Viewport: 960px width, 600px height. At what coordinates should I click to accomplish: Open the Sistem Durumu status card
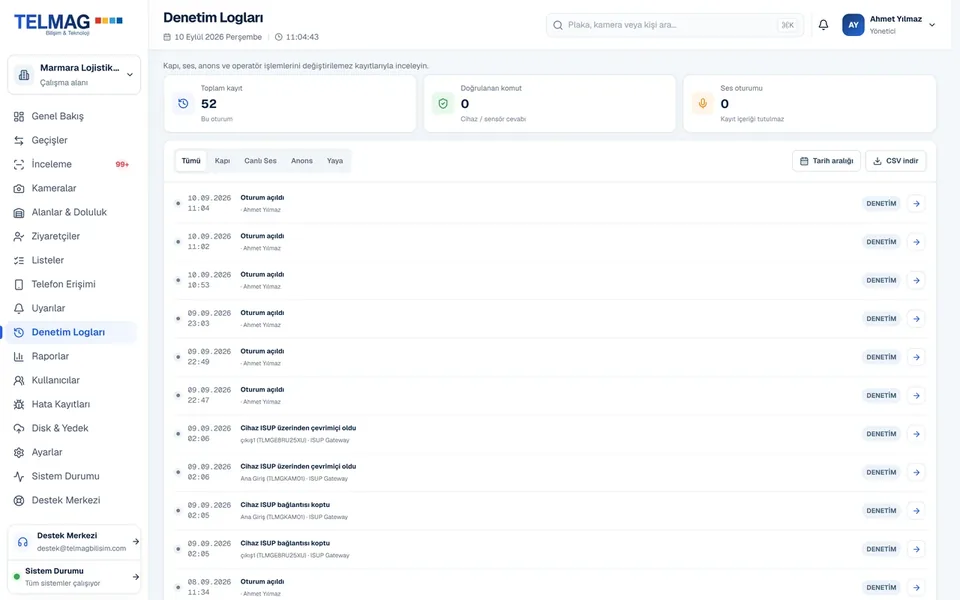(74, 577)
